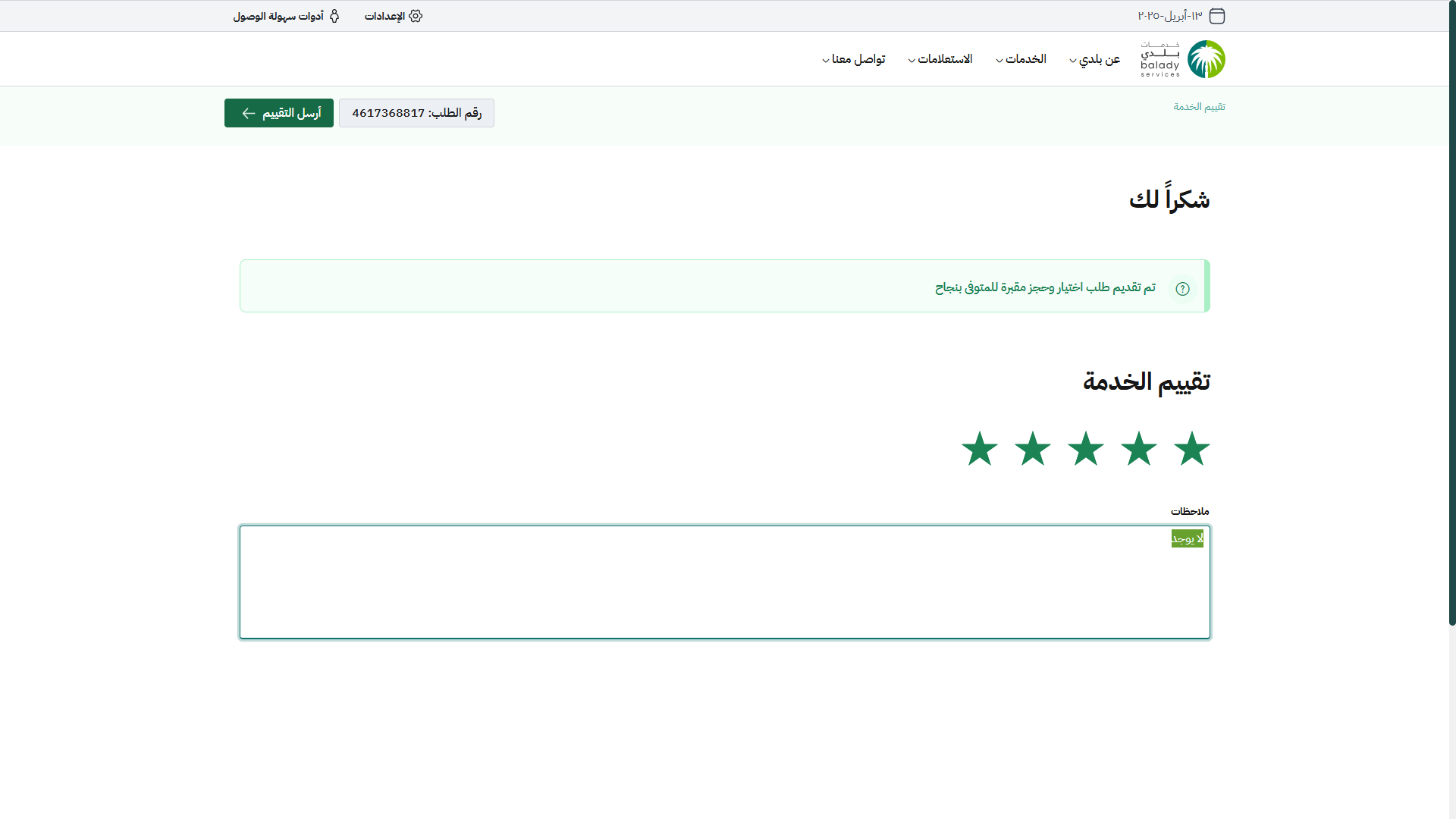The width and height of the screenshot is (1456, 819).
Task: Click arrow icon on أرسل التقييم button
Action: [x=248, y=113]
